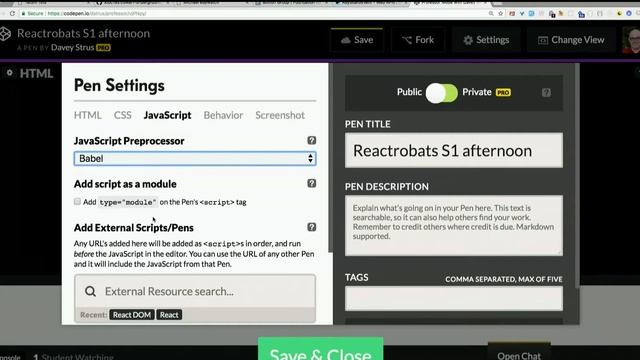Image resolution: width=640 pixels, height=360 pixels.
Task: Click the pen title Reactrobats S1 afternoon
Action: pos(83,33)
